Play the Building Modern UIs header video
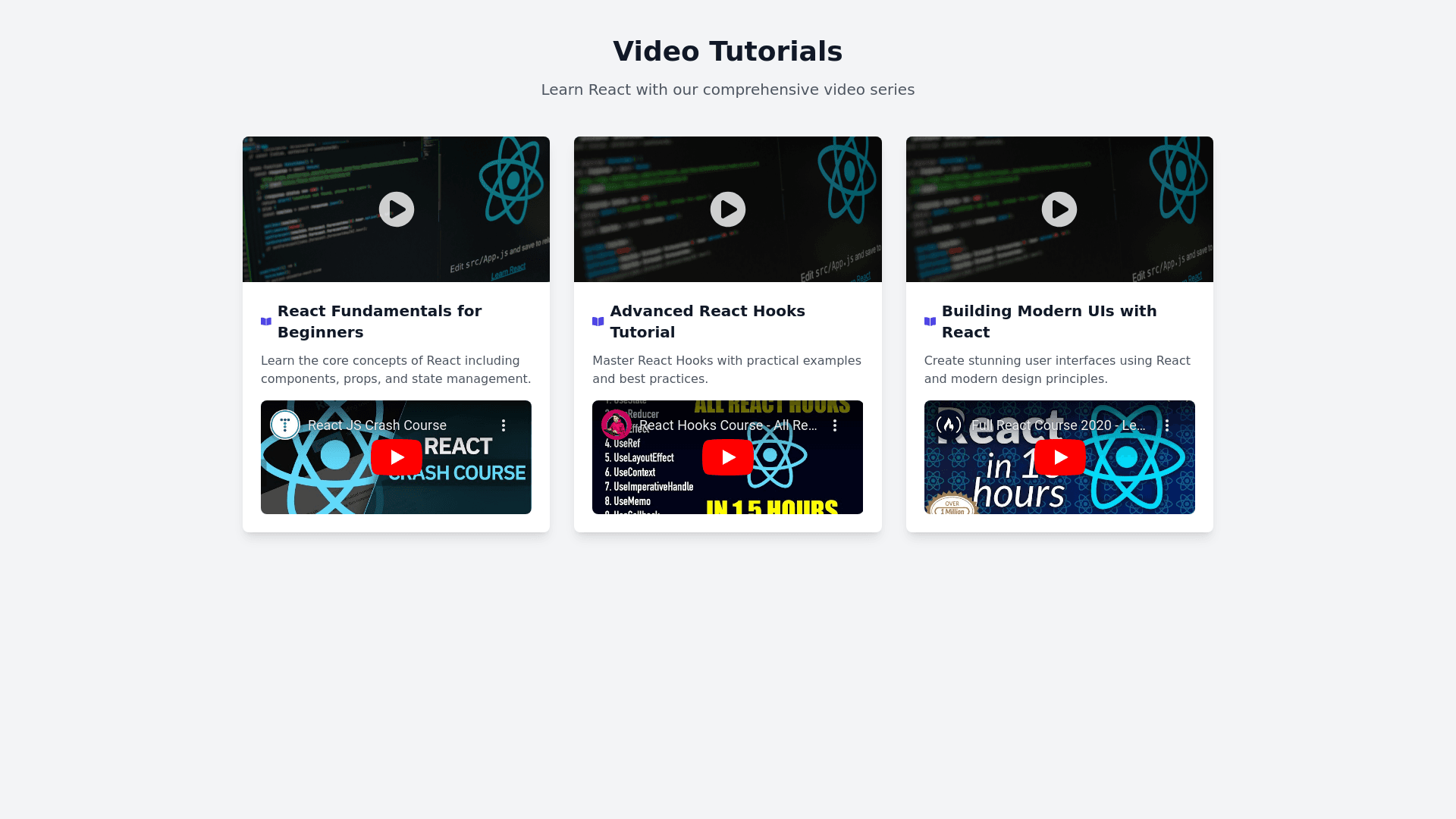This screenshot has height=819, width=1456. click(1059, 209)
